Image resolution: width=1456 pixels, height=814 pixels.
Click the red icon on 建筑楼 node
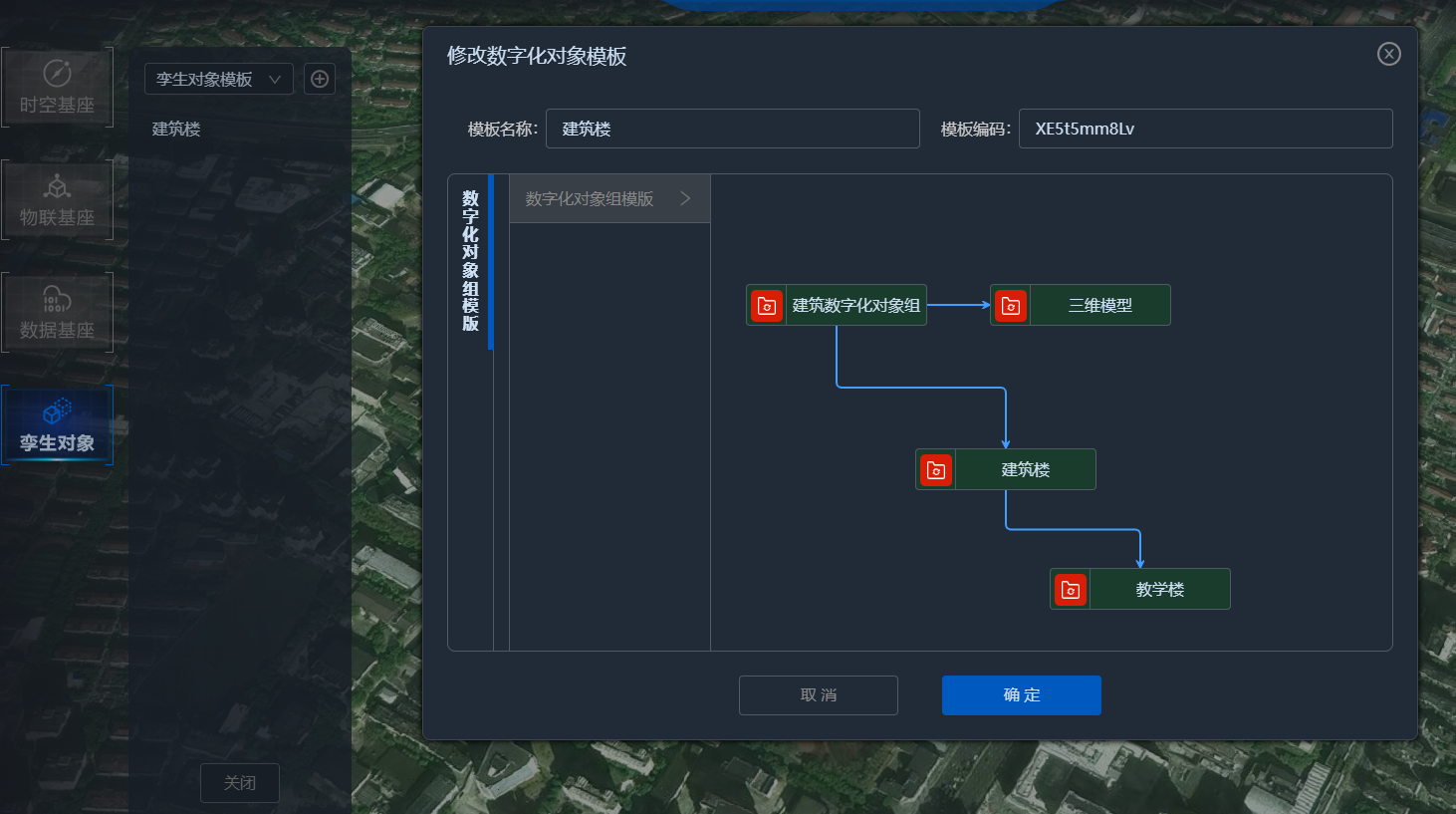[936, 470]
